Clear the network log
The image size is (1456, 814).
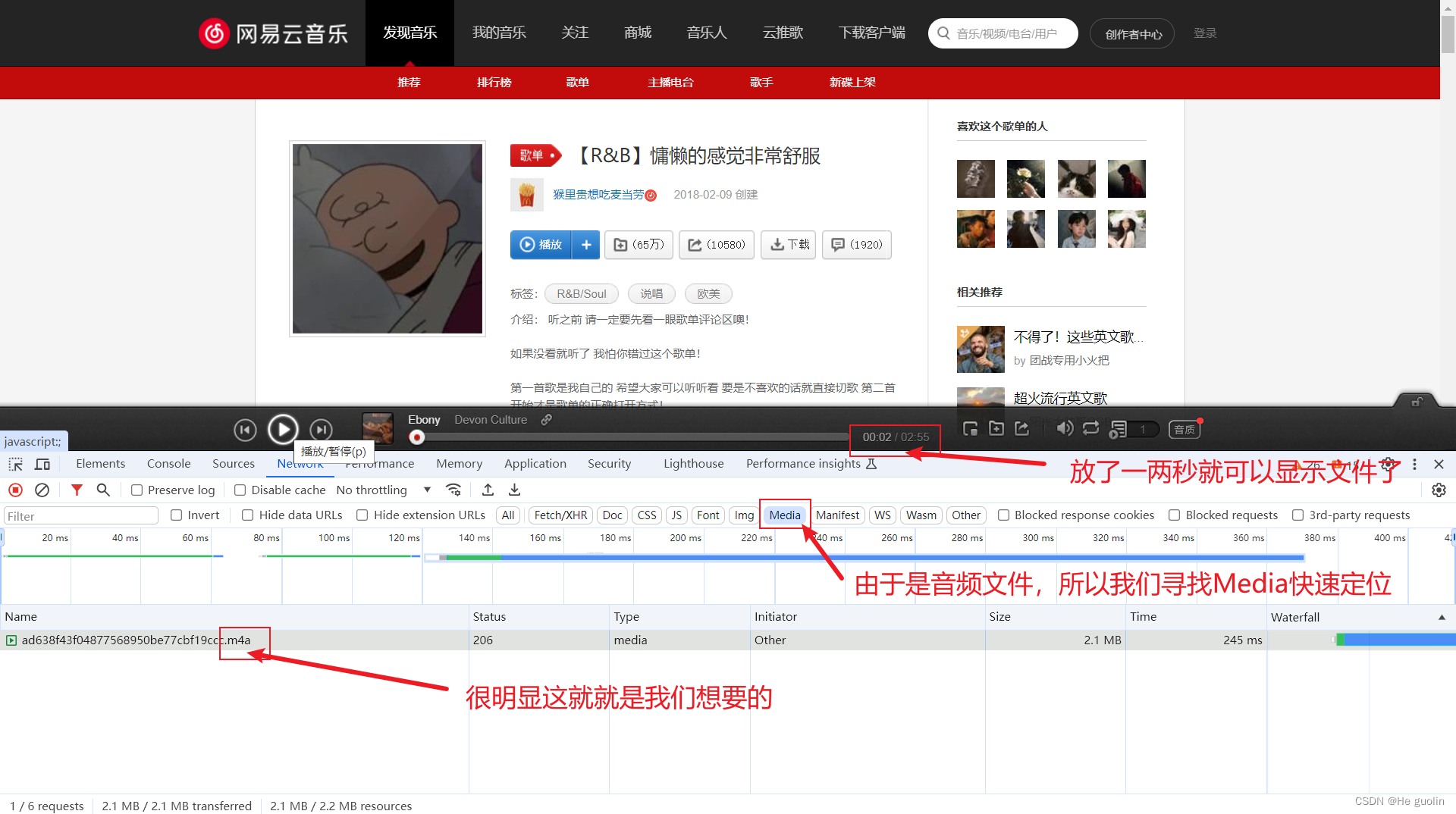pos(42,490)
